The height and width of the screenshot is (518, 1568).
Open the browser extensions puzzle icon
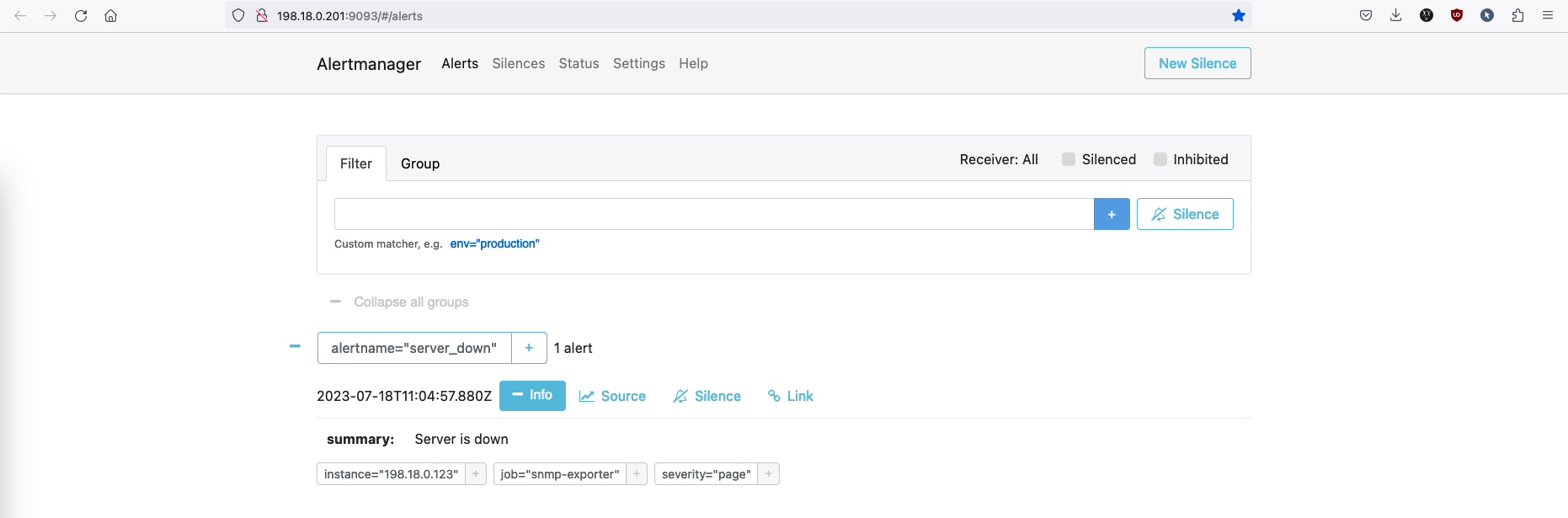(1517, 16)
